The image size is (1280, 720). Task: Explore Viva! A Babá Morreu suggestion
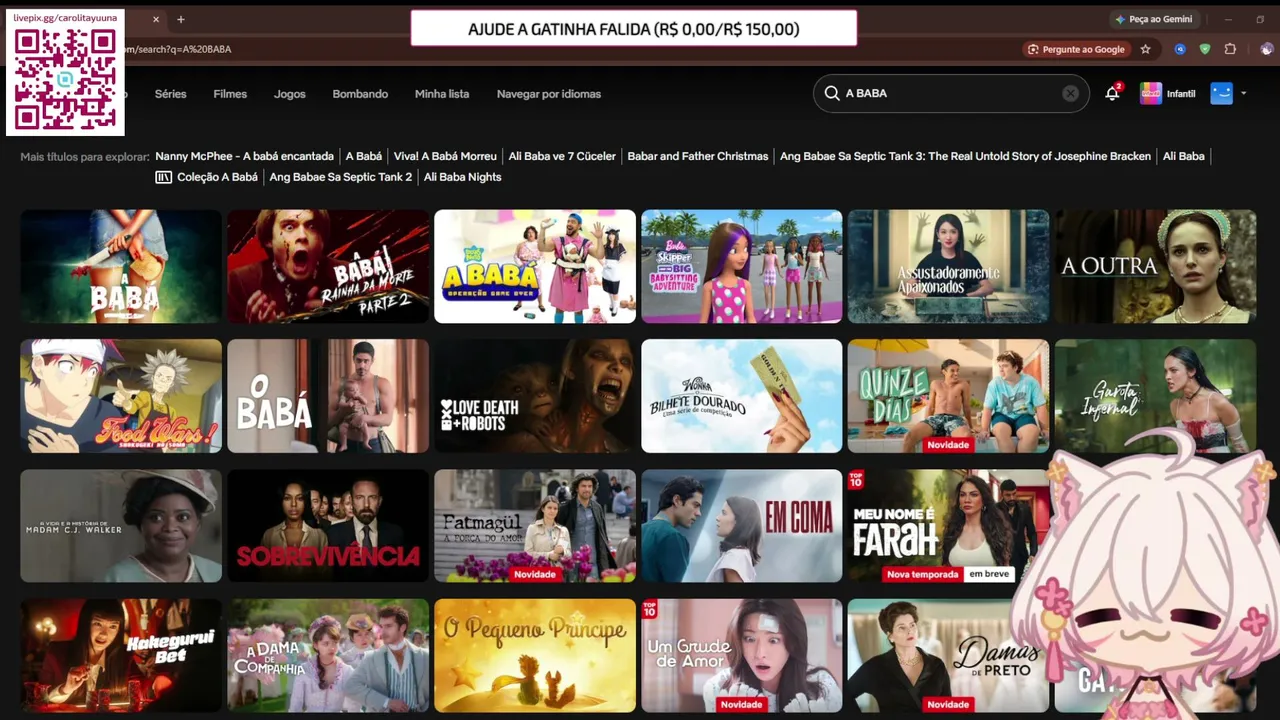click(x=445, y=156)
